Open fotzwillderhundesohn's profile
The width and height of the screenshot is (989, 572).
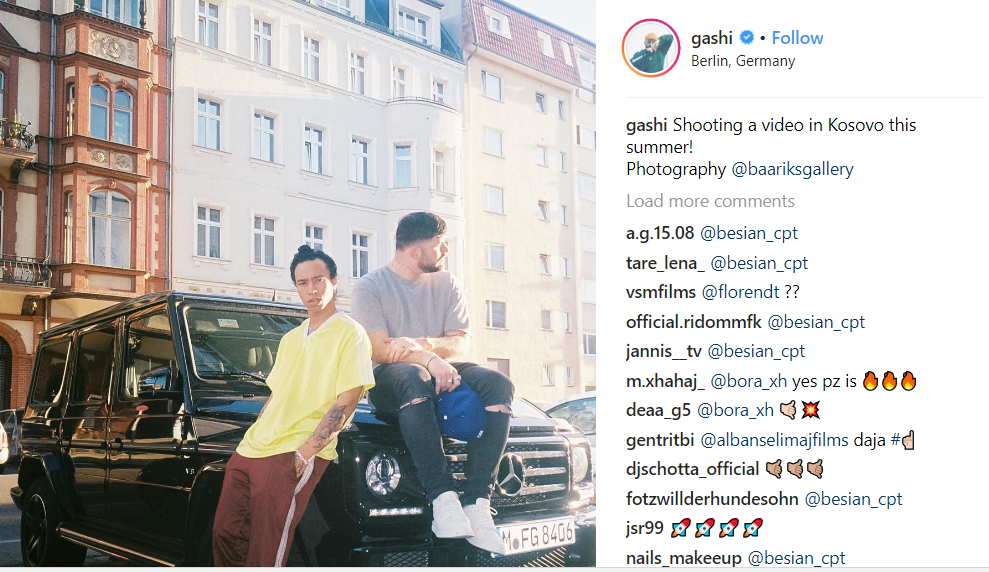pos(712,499)
